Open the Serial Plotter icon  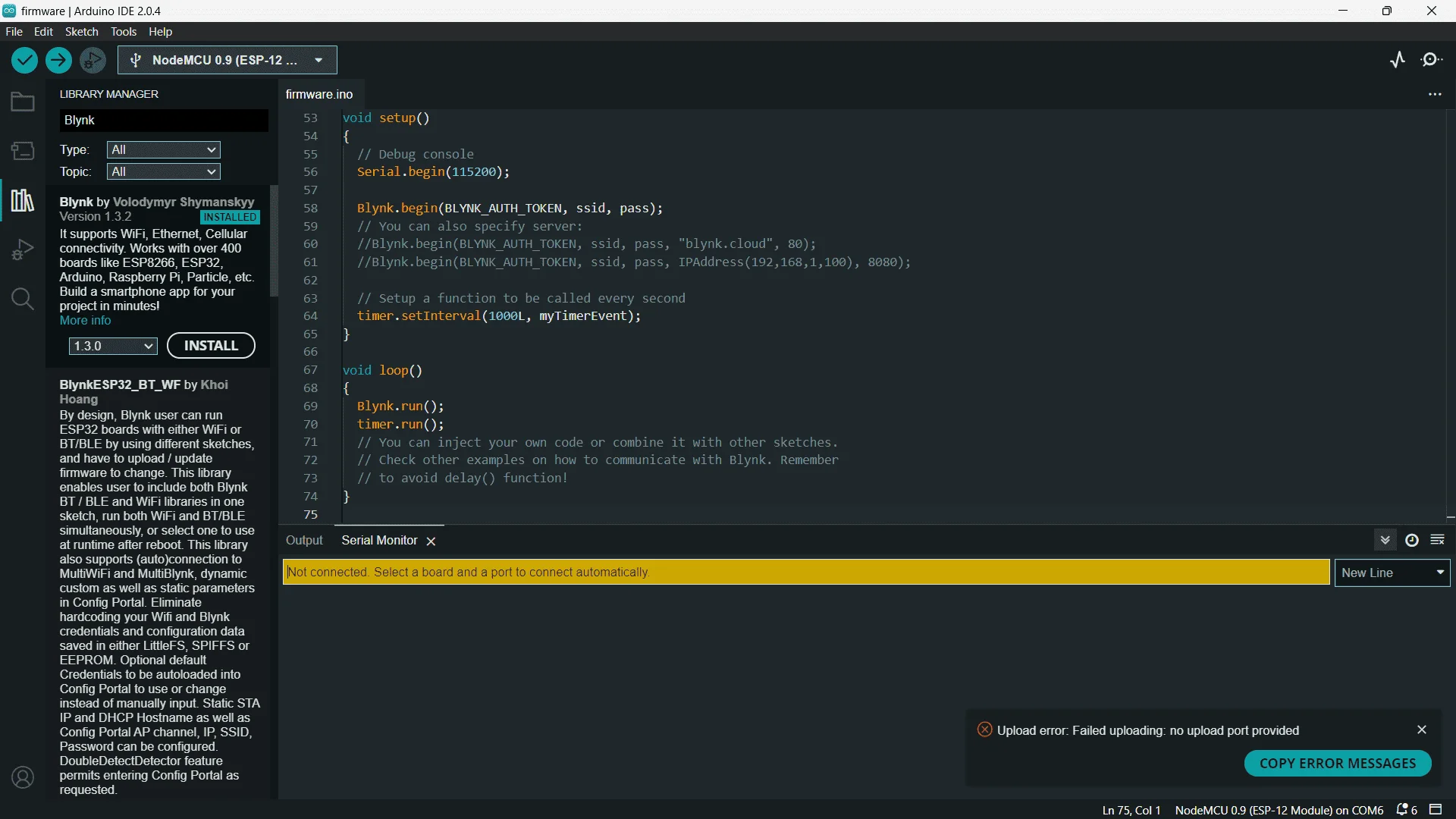click(x=1398, y=60)
